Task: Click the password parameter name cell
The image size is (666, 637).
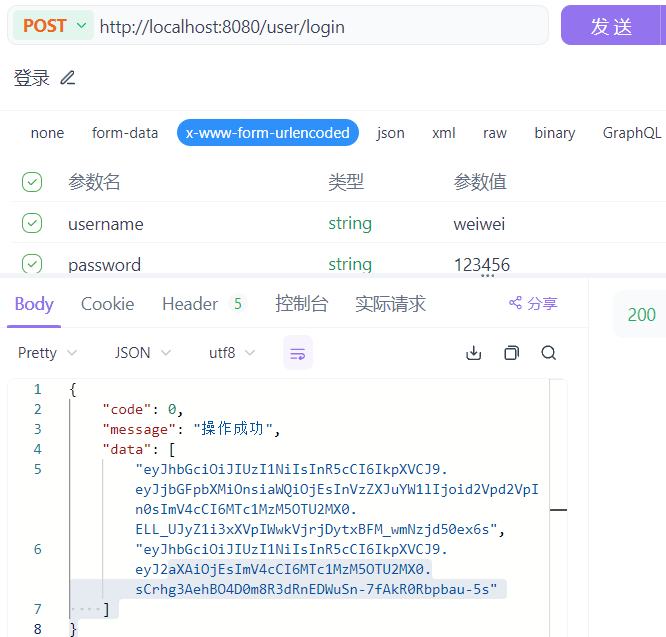Action: [104, 265]
